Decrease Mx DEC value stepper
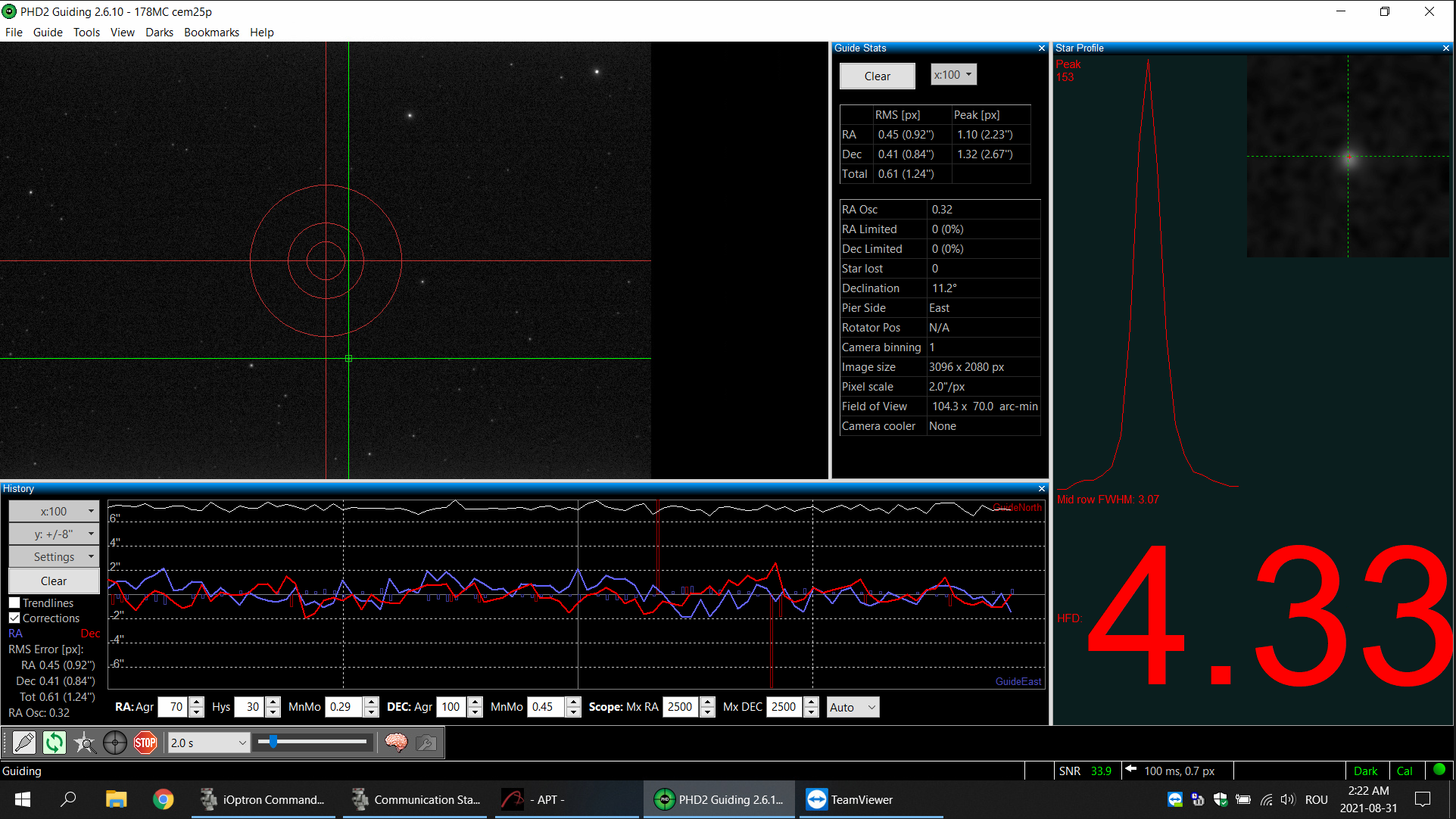The width and height of the screenshot is (1456, 819). [x=811, y=712]
